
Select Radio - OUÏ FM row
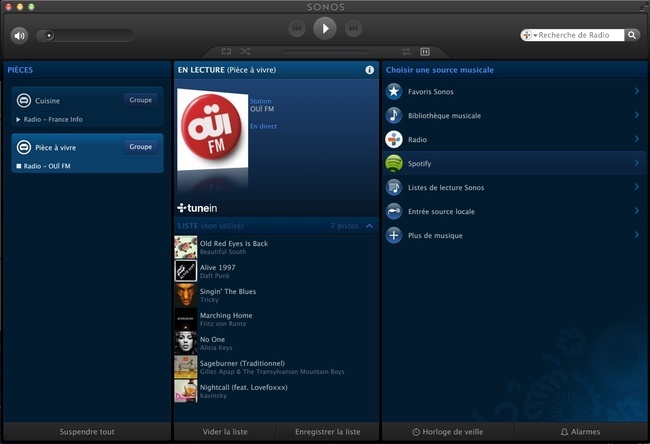[x=87, y=166]
